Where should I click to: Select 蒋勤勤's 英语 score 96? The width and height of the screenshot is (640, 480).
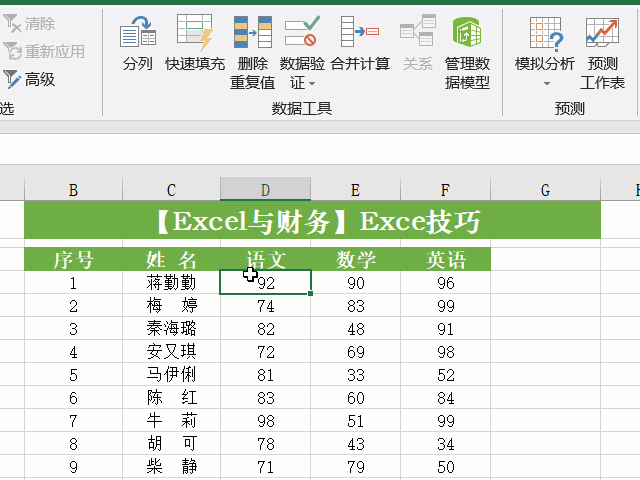click(x=445, y=282)
